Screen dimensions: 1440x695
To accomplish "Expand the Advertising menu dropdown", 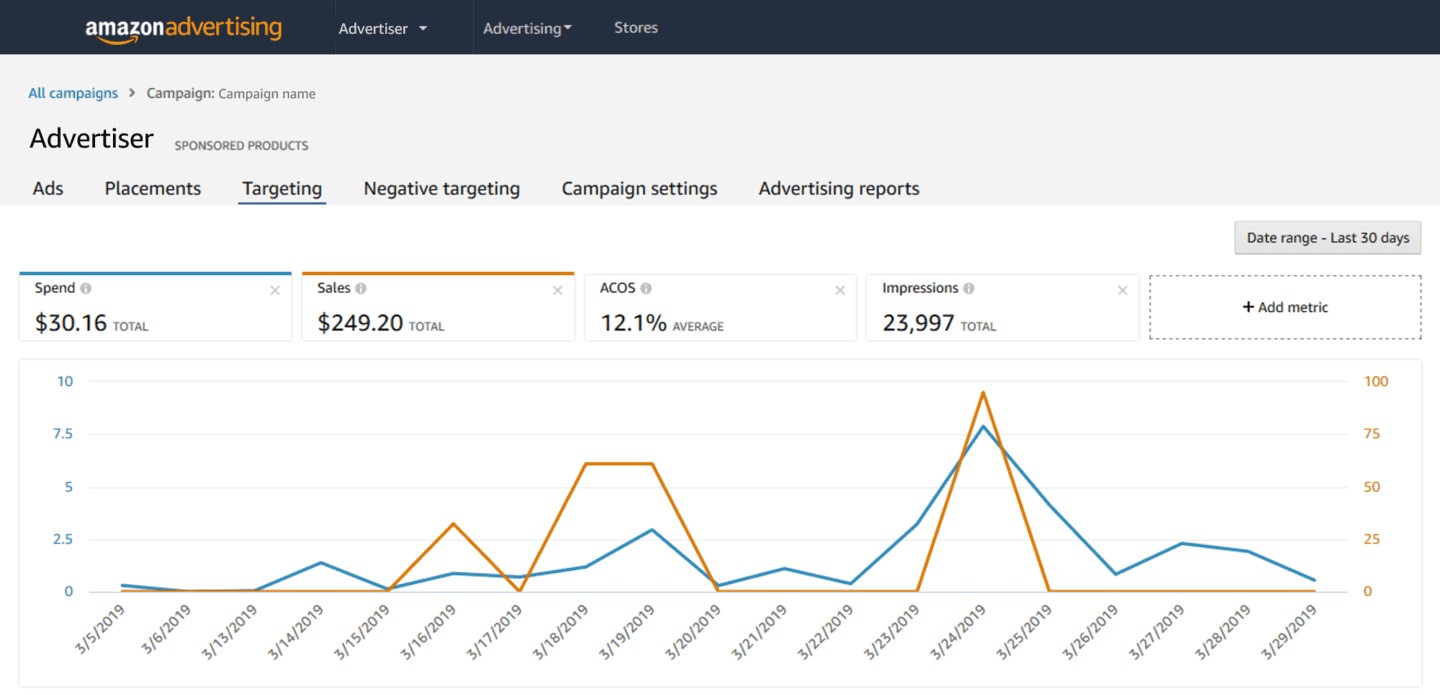I will click(527, 29).
